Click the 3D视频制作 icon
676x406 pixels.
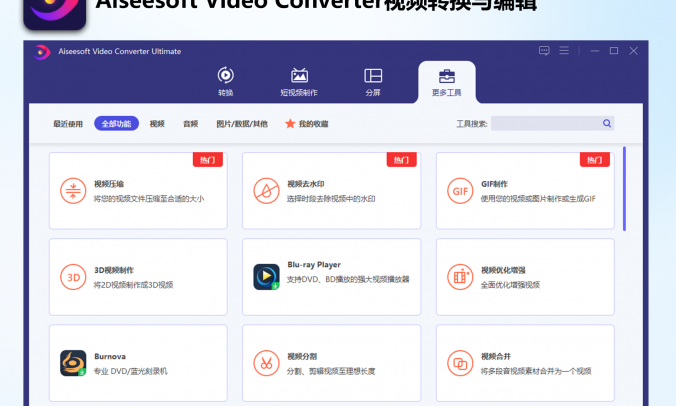click(73, 277)
